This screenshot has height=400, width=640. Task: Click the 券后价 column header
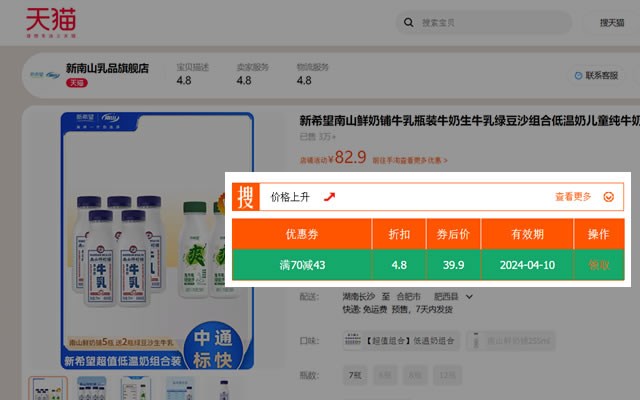[453, 234]
